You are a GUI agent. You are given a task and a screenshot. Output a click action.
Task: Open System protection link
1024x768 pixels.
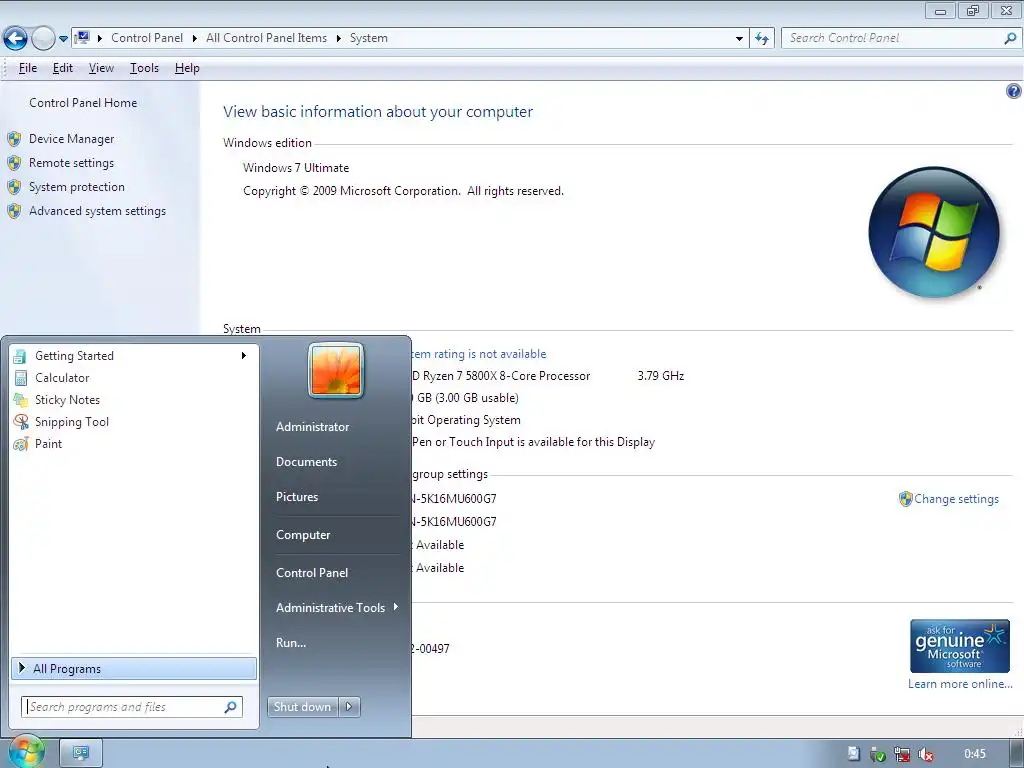pyautogui.click(x=76, y=187)
